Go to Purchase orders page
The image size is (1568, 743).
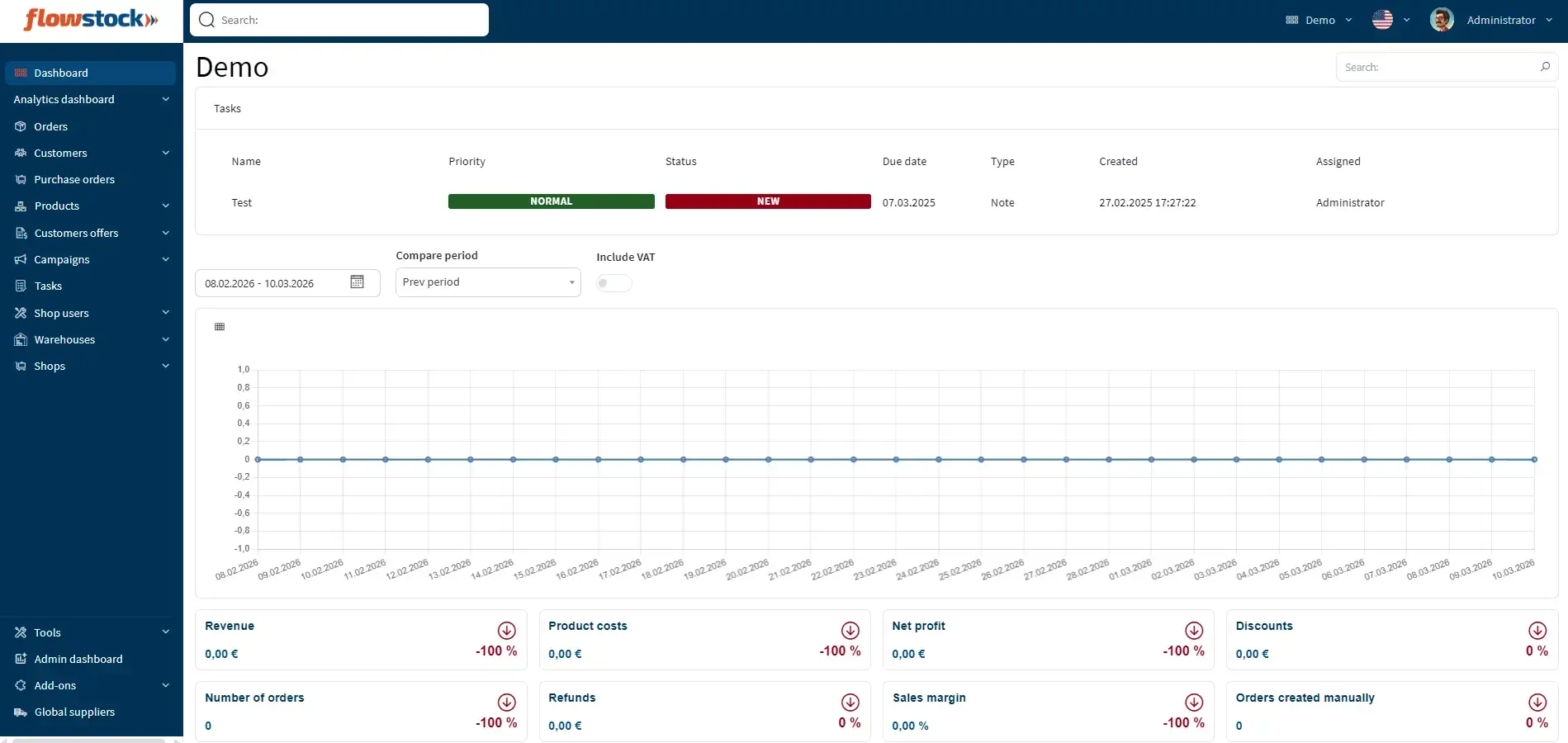click(74, 179)
